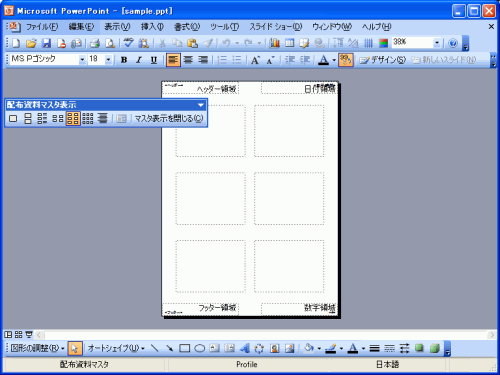The image size is (500, 375).
Task: Insert a chart with the chart icon
Action: pyautogui.click(x=275, y=43)
